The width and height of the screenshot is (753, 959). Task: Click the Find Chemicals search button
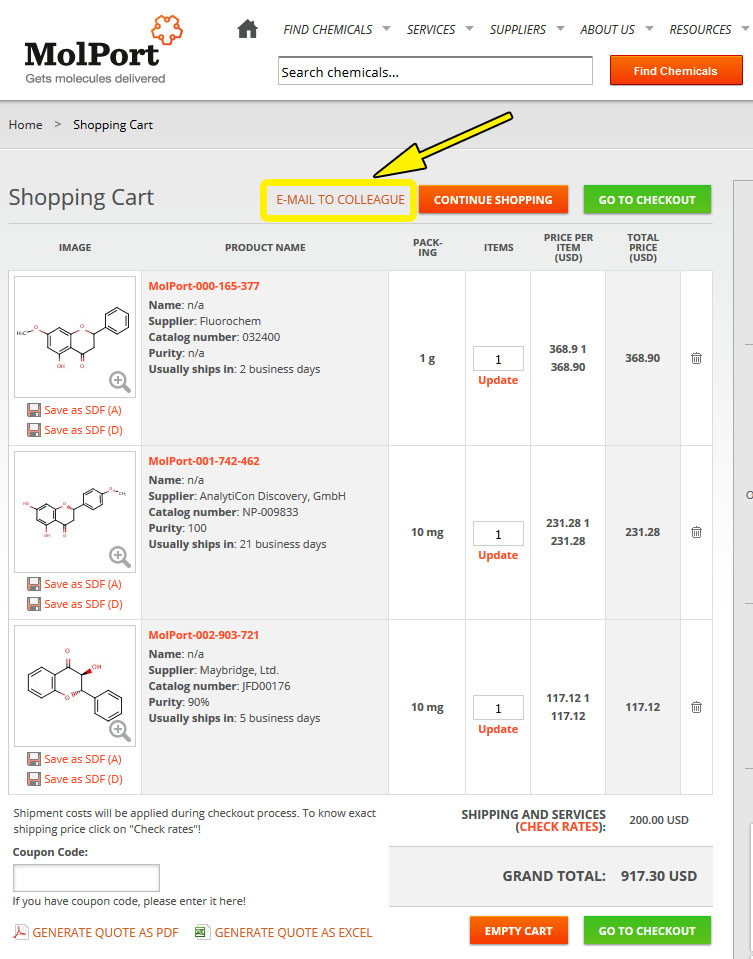tap(676, 70)
